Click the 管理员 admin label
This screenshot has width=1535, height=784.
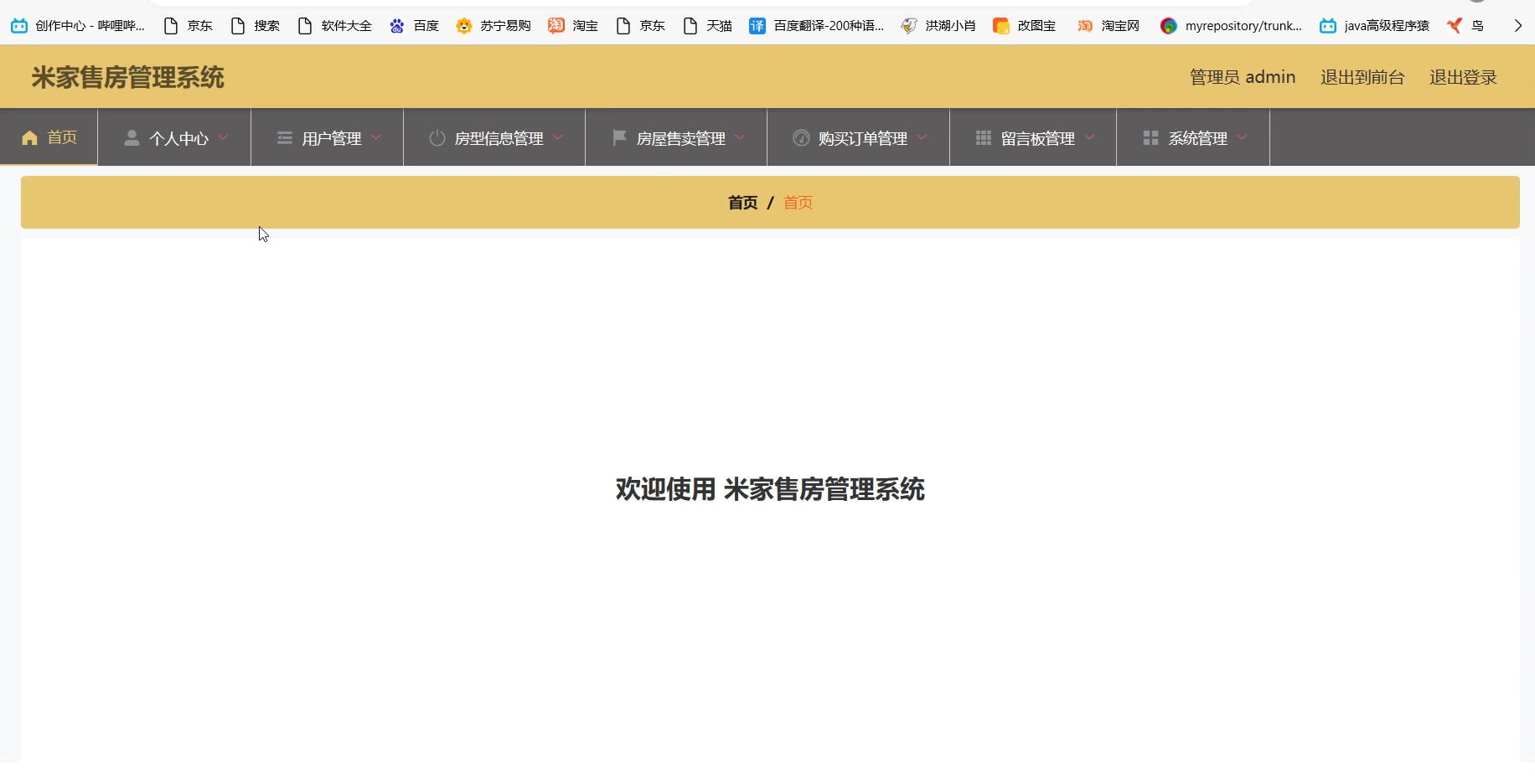tap(1243, 77)
